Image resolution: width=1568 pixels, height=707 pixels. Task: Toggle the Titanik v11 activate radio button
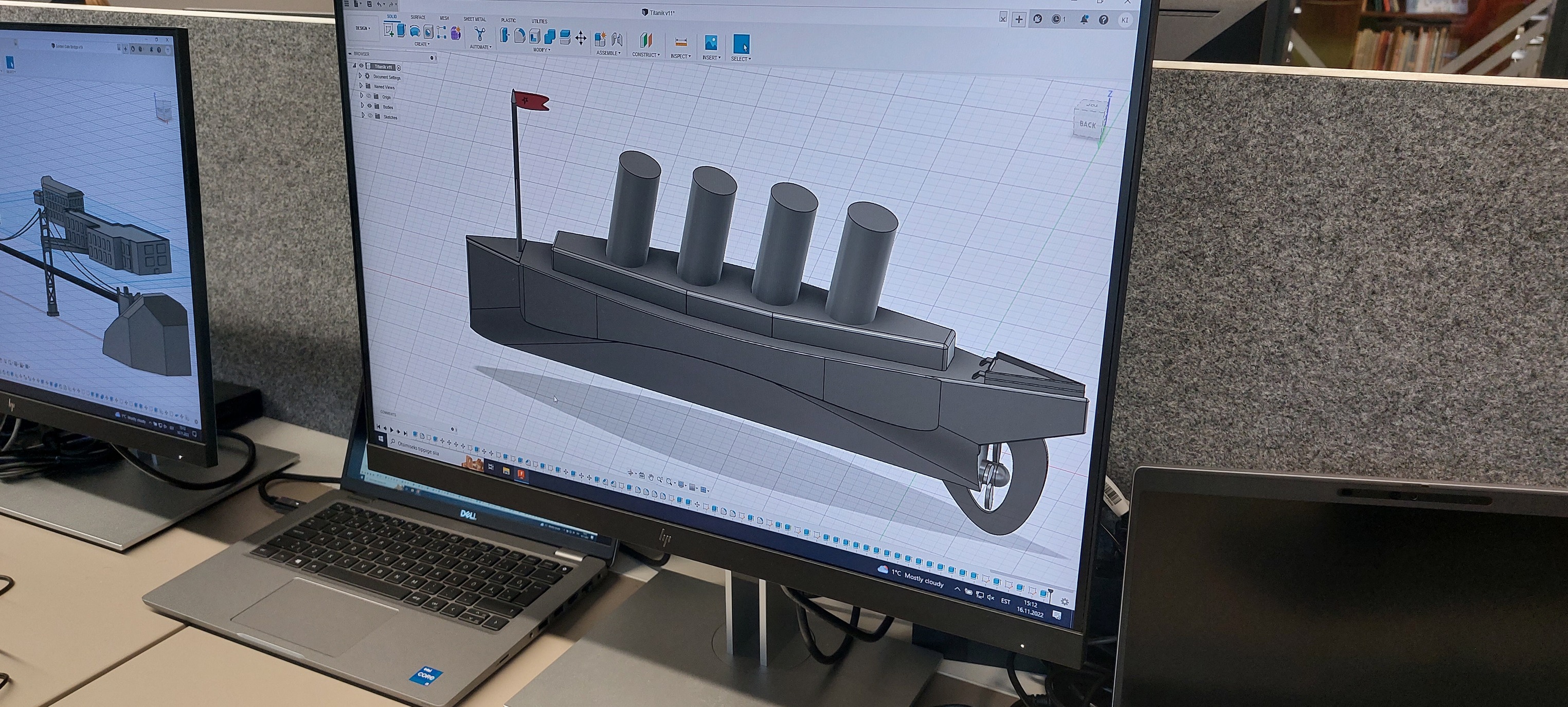click(399, 68)
